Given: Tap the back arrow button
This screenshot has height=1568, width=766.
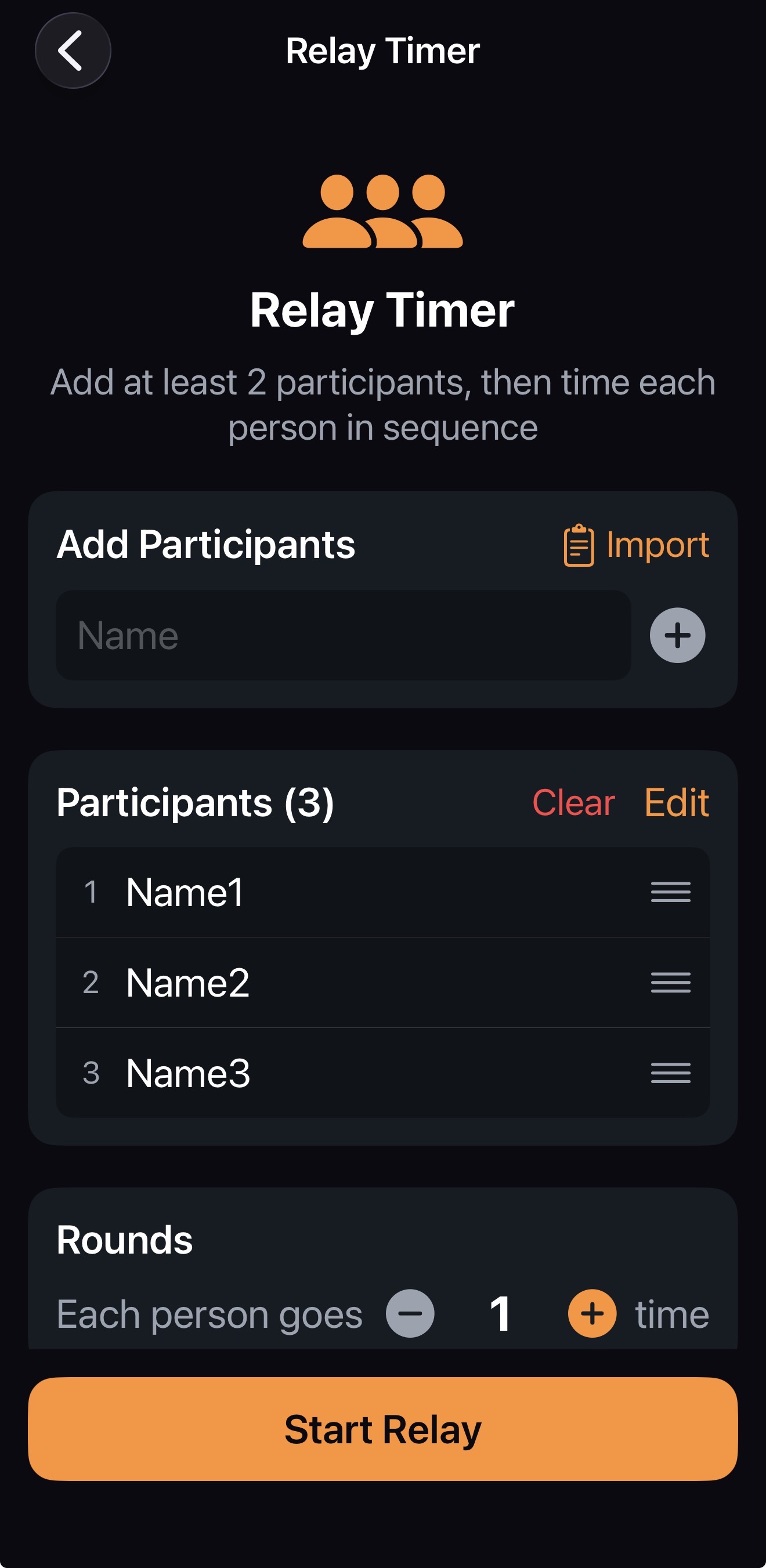Looking at the screenshot, I should pos(73,50).
